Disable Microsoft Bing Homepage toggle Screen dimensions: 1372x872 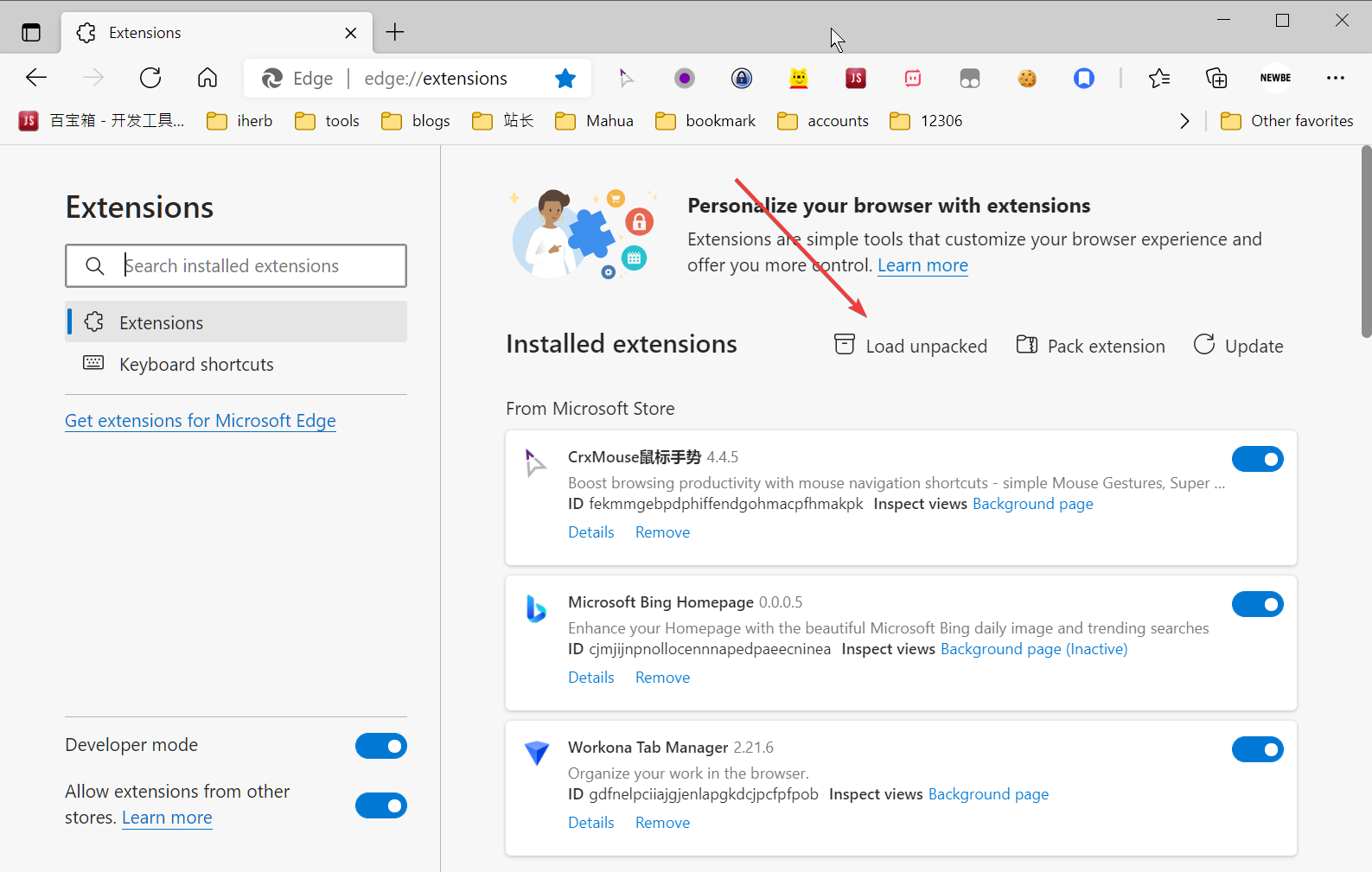(1258, 604)
